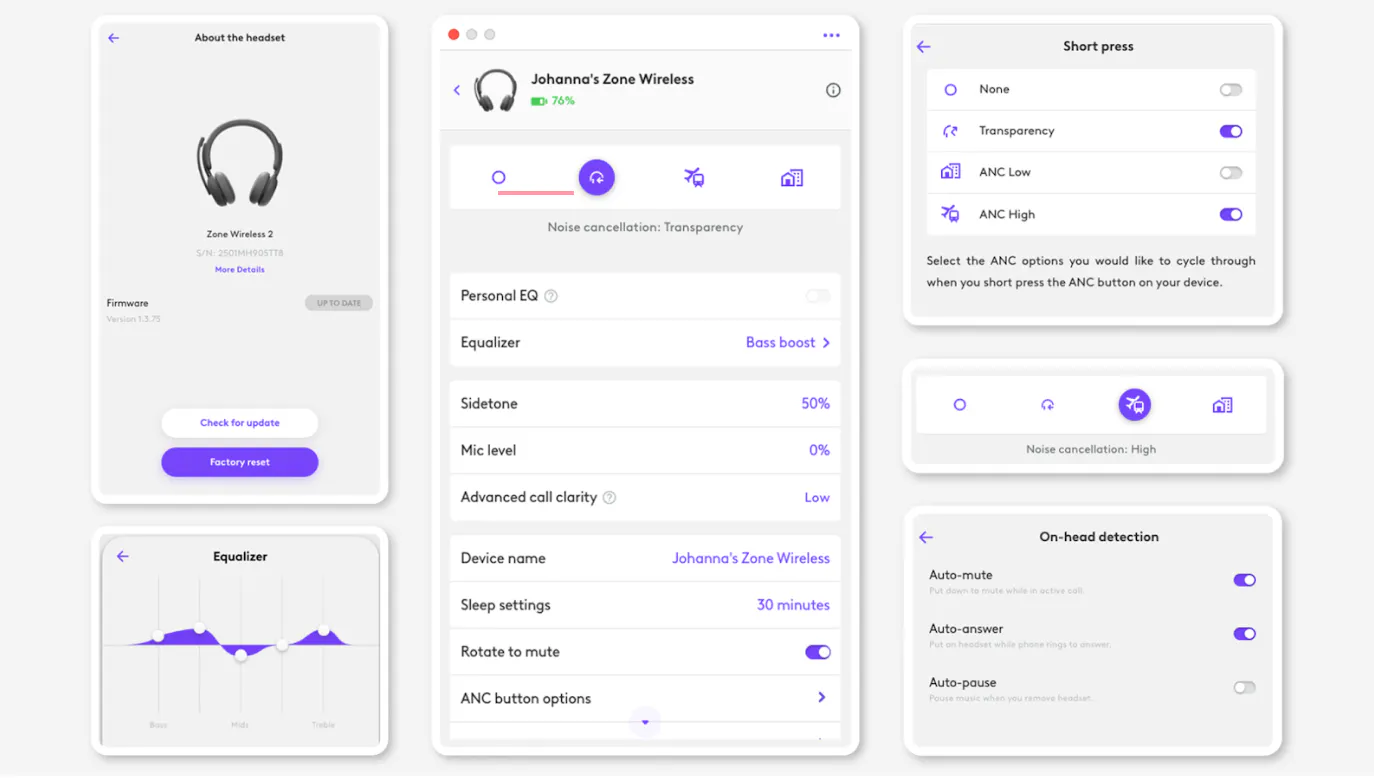
Task: Click the Transparency row icon in Short press
Action: [x=951, y=131]
